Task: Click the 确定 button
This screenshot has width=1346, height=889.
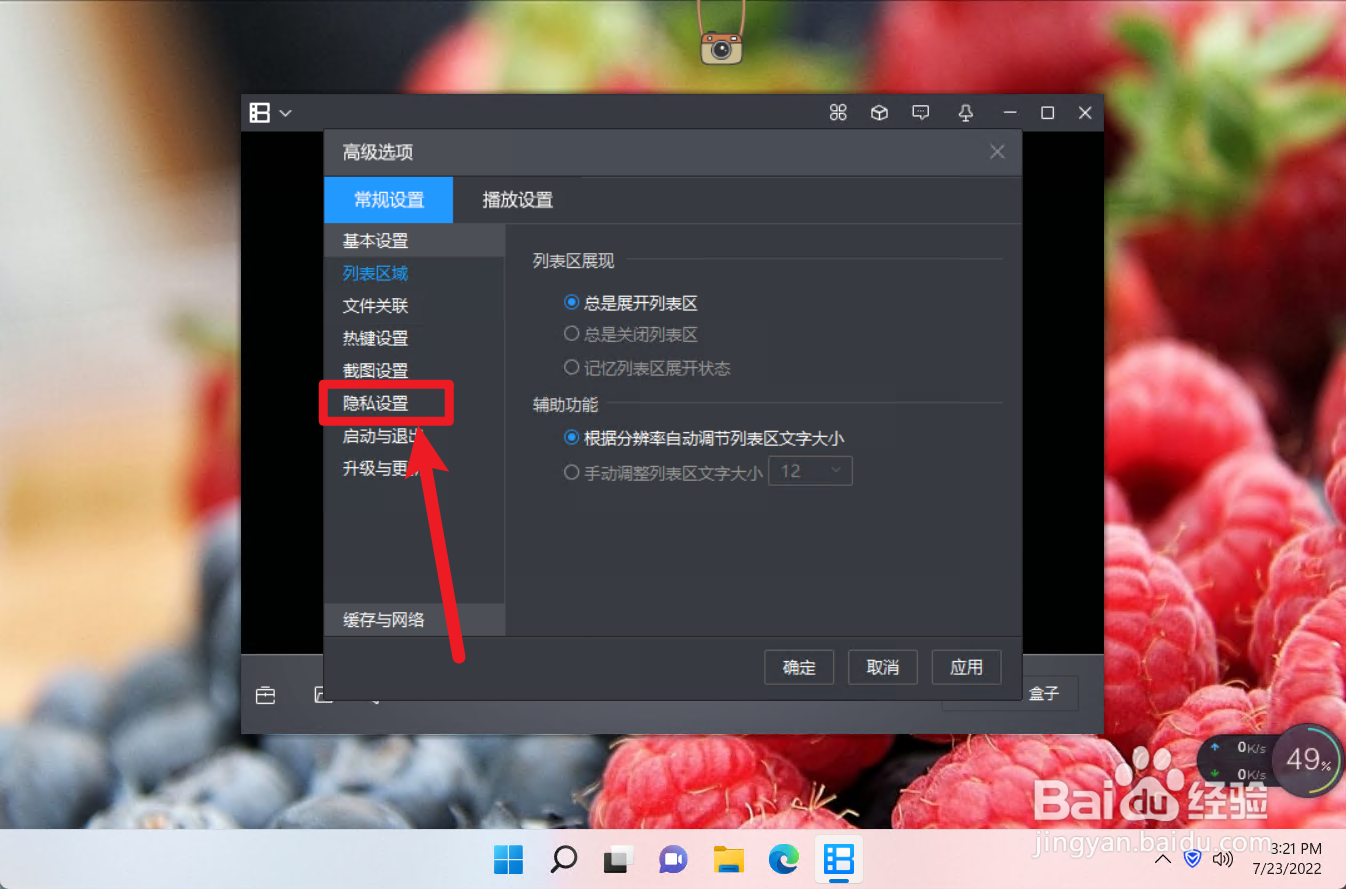Action: tap(799, 667)
